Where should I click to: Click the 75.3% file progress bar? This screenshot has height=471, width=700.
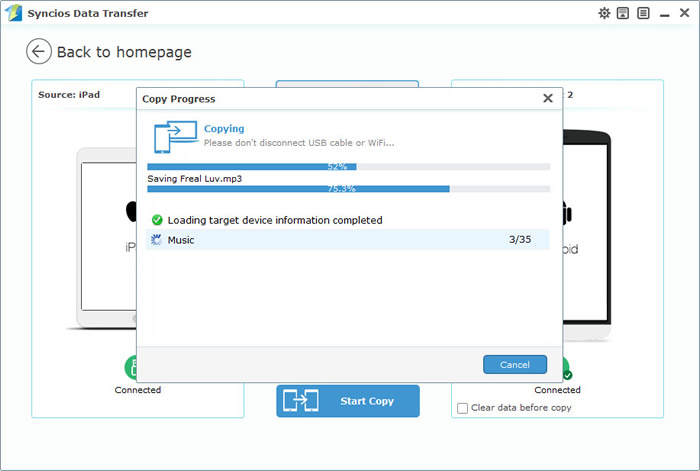tap(349, 189)
